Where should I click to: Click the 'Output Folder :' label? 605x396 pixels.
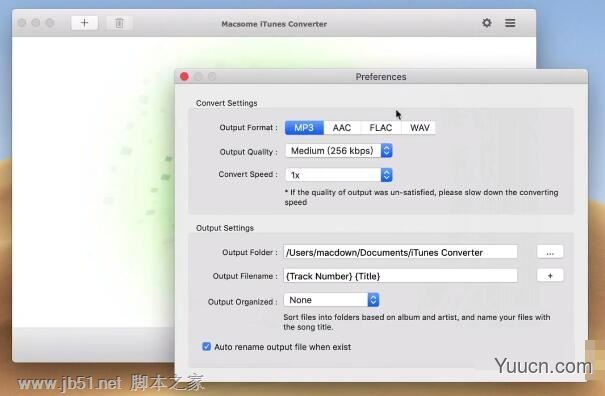click(250, 252)
